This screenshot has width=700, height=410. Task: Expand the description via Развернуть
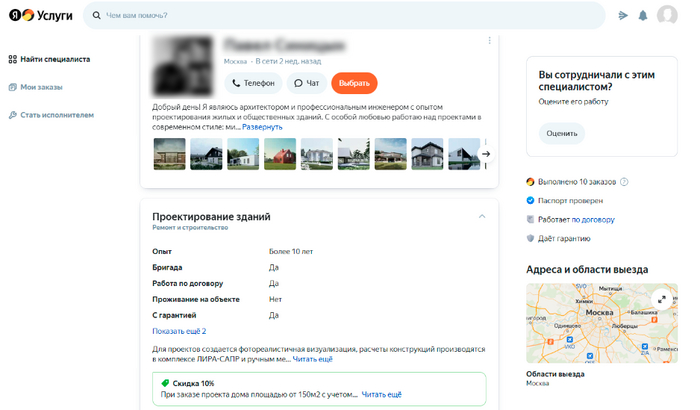point(262,127)
